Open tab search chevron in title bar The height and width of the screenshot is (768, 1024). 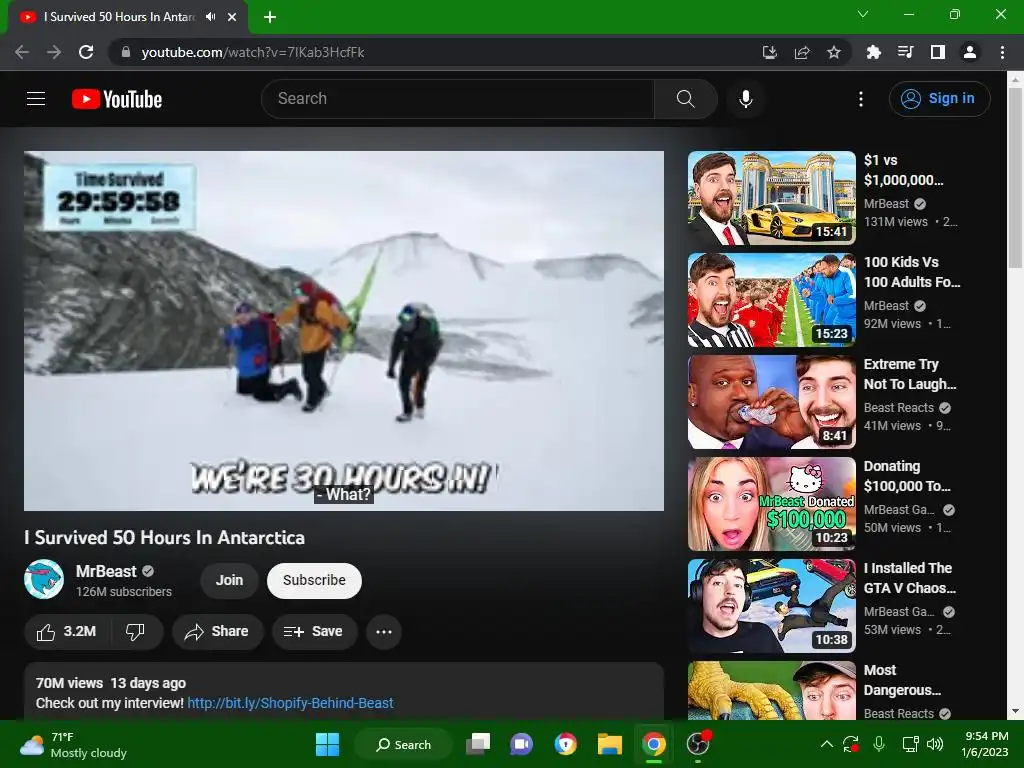pyautogui.click(x=863, y=14)
